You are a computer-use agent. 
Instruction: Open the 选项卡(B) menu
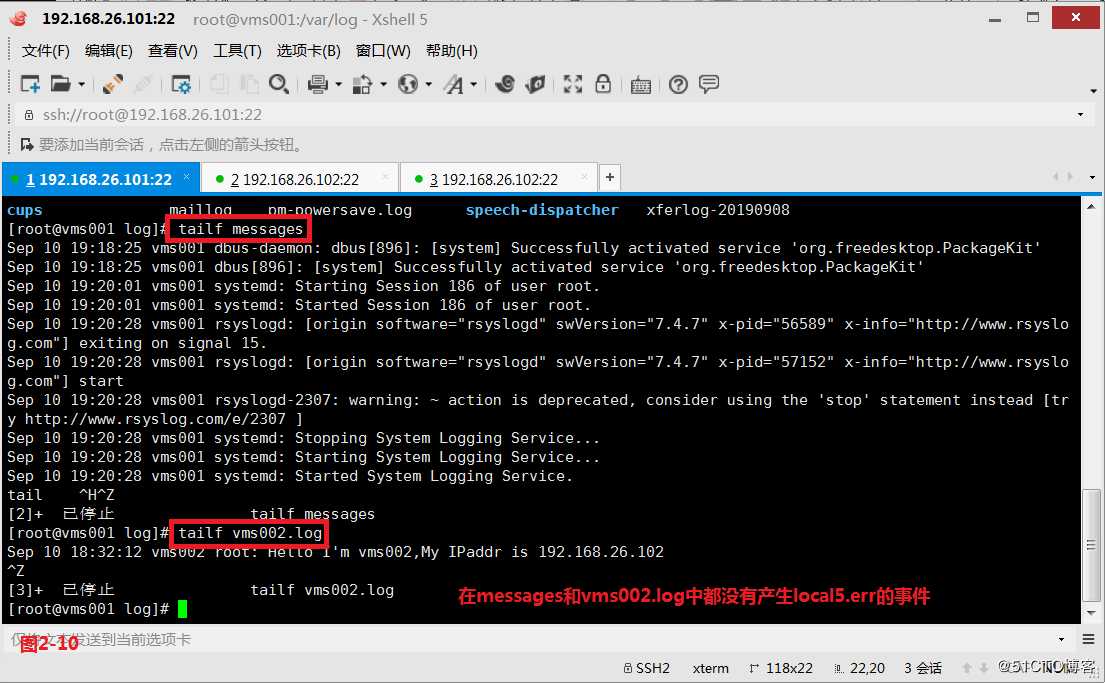pos(309,51)
